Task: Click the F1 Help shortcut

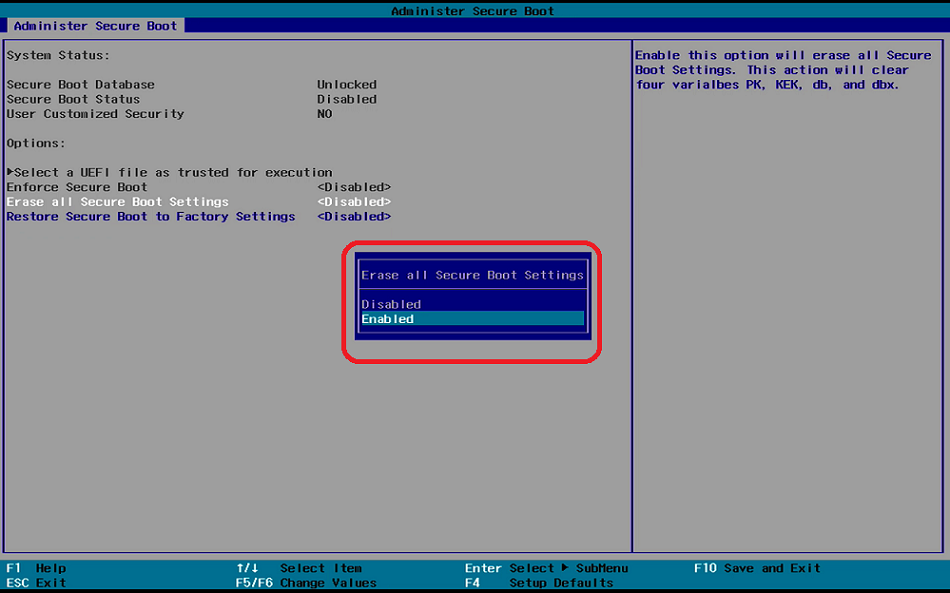Action: point(36,568)
